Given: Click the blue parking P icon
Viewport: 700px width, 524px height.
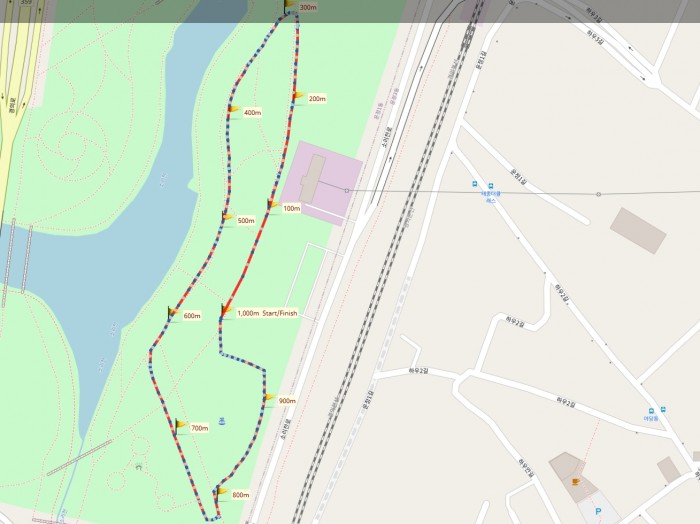Looking at the screenshot, I should click(598, 512).
